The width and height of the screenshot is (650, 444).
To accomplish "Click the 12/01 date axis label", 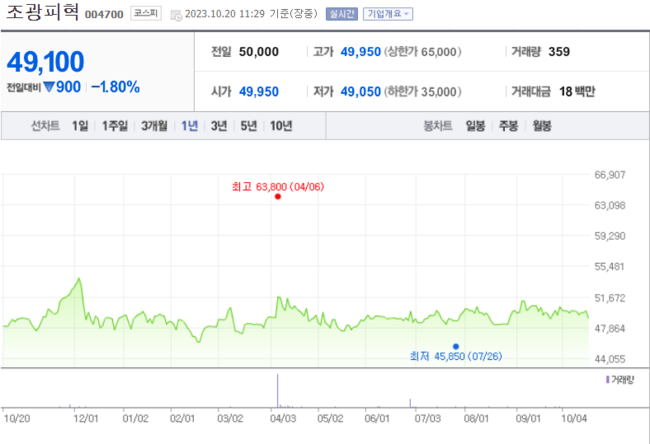I will tap(86, 419).
